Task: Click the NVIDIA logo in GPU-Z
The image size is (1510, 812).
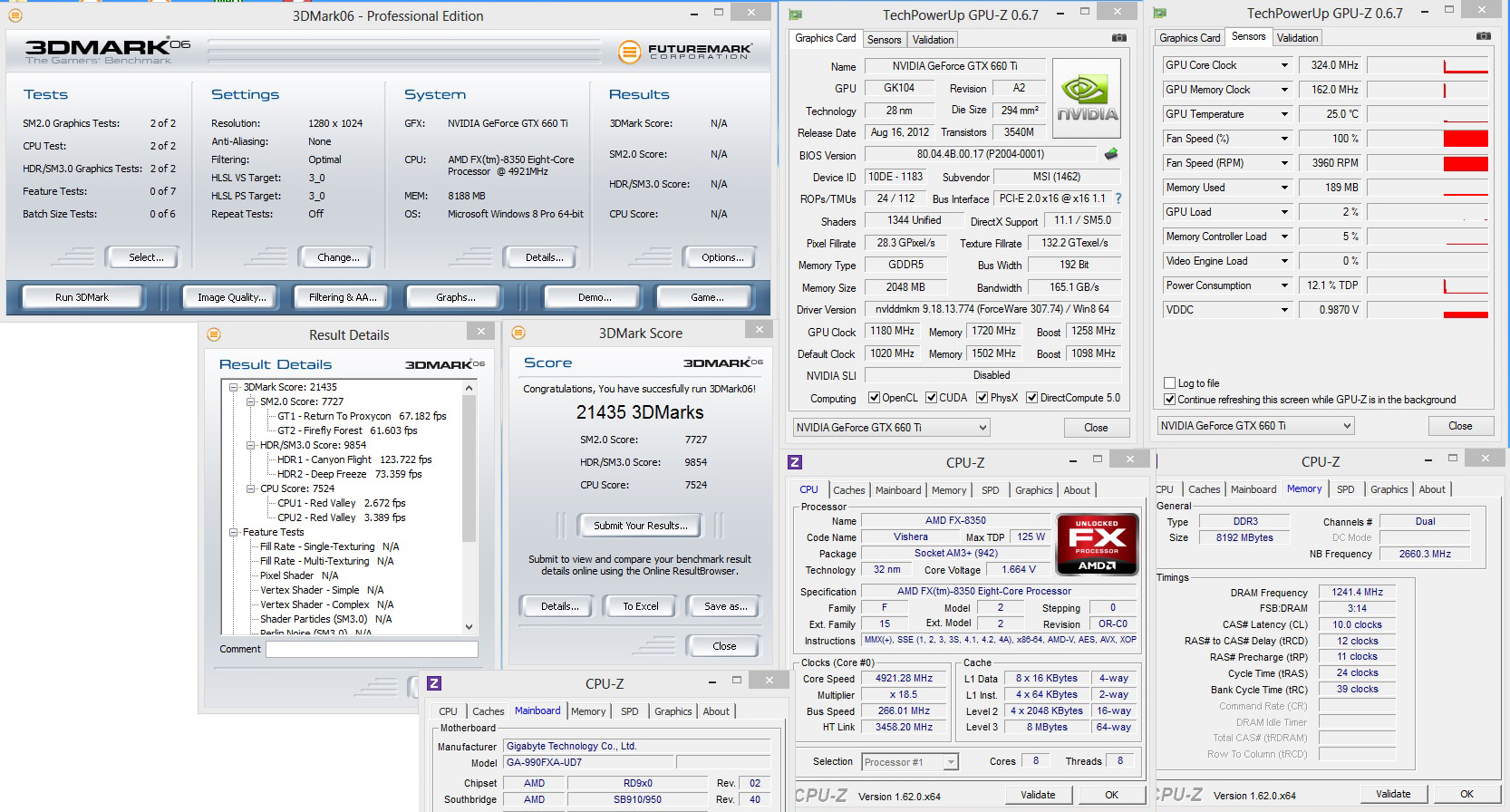Action: point(1087,98)
